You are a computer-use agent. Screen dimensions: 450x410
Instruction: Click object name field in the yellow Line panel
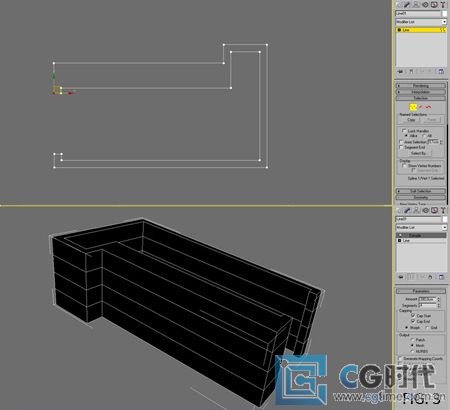pos(418,13)
